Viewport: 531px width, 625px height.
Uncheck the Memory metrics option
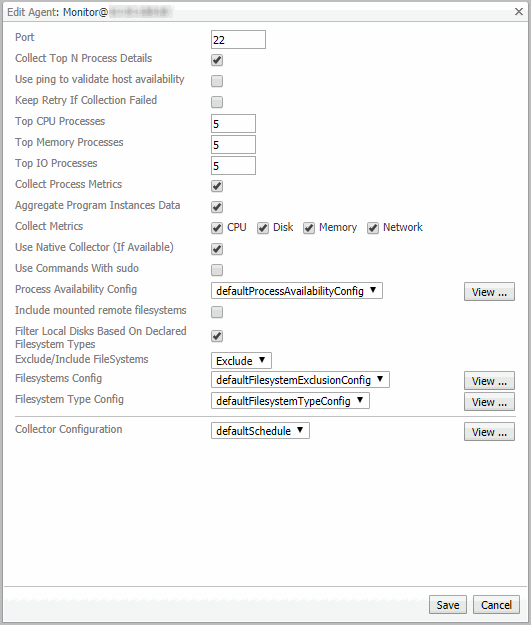tap(309, 228)
